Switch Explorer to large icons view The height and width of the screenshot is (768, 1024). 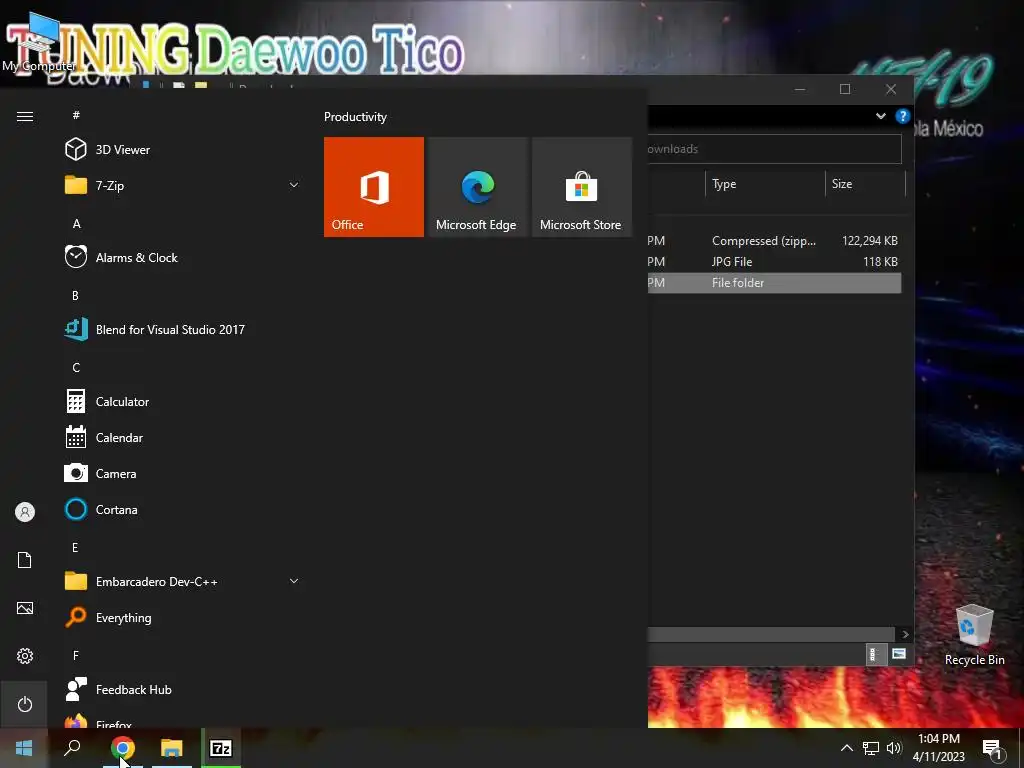[x=899, y=654]
